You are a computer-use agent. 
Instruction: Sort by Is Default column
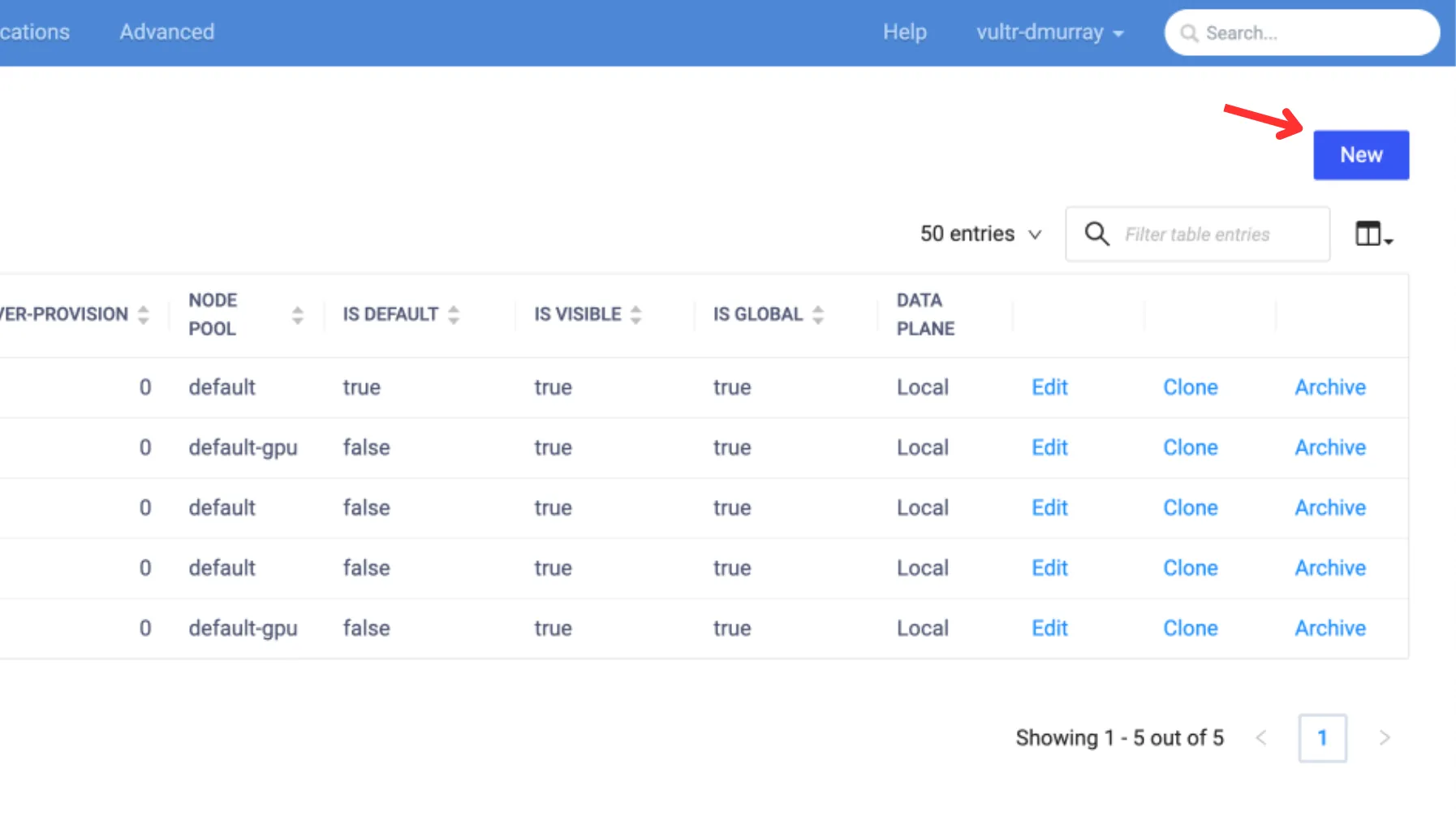click(454, 314)
